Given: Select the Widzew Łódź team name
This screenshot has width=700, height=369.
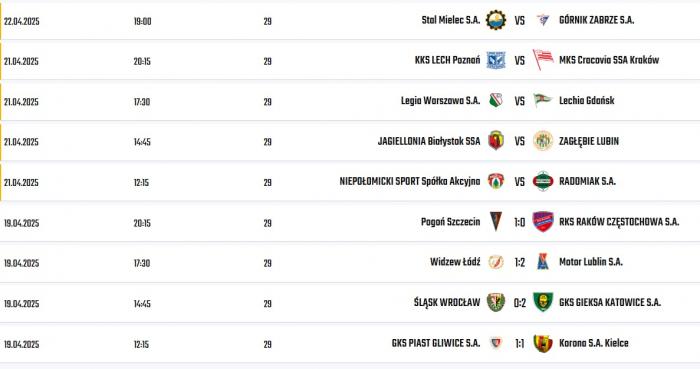Looking at the screenshot, I should pyautogui.click(x=455, y=262).
